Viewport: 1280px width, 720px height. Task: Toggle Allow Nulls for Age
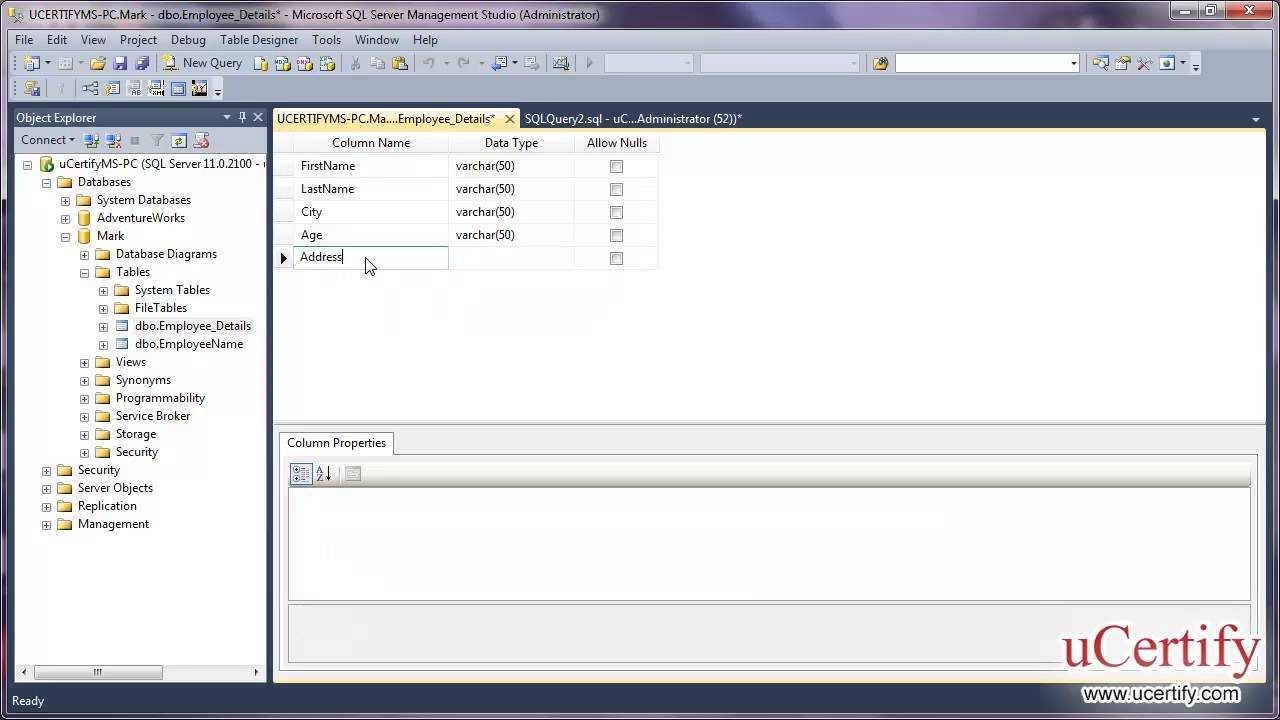[x=616, y=235]
